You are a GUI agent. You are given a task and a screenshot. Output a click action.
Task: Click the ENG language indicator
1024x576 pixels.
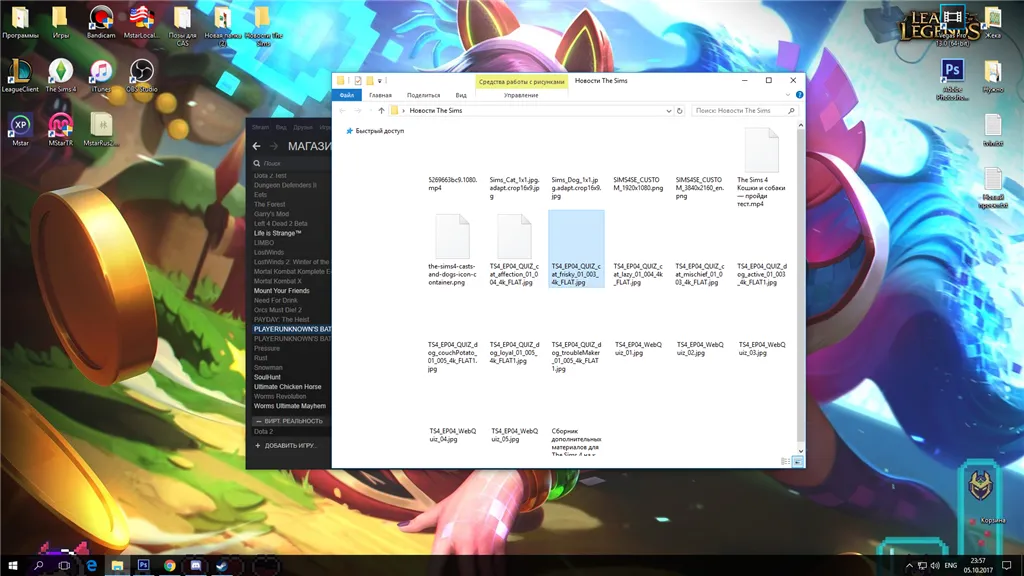(951, 566)
